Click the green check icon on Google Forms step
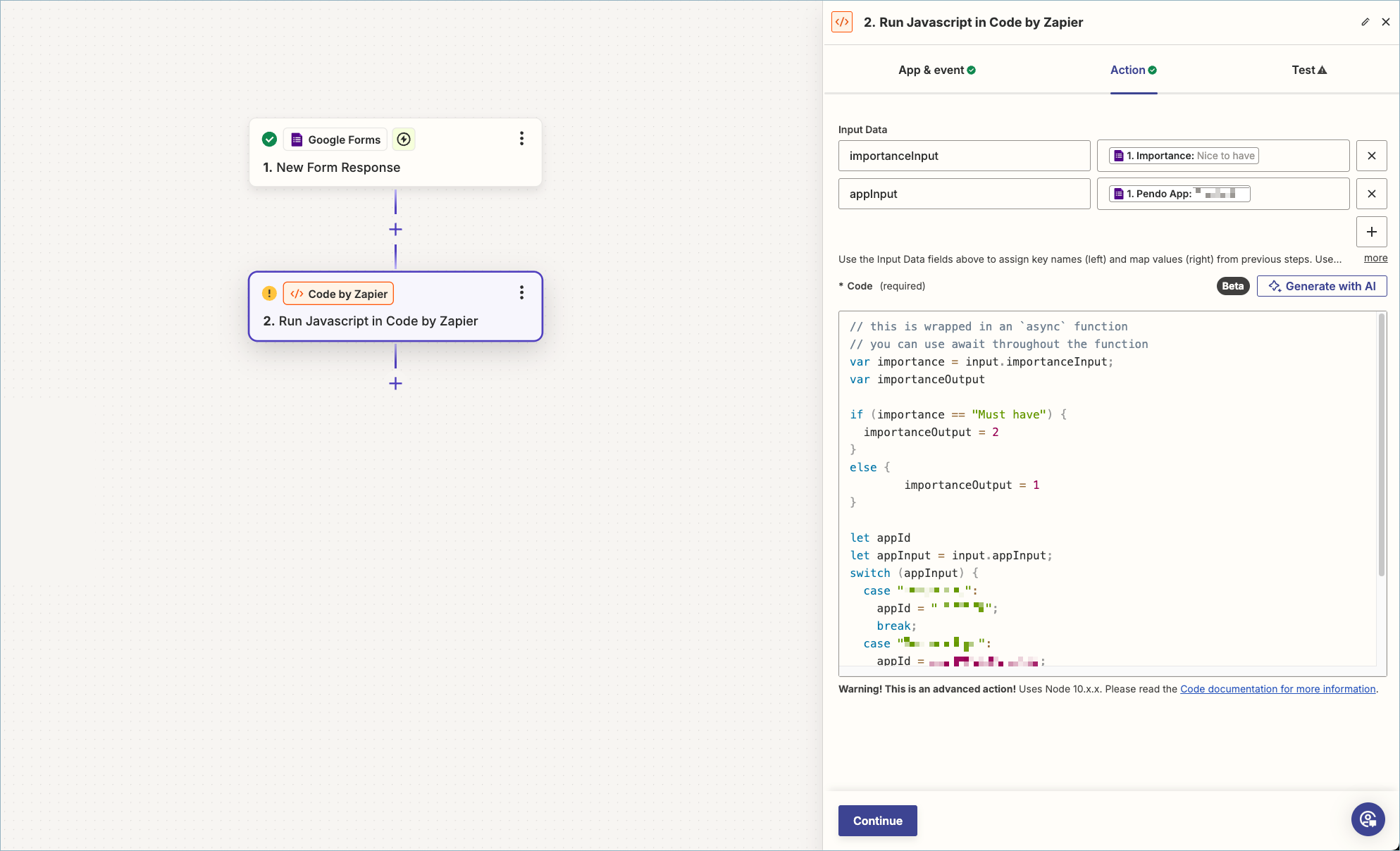This screenshot has width=1400, height=851. [x=269, y=139]
